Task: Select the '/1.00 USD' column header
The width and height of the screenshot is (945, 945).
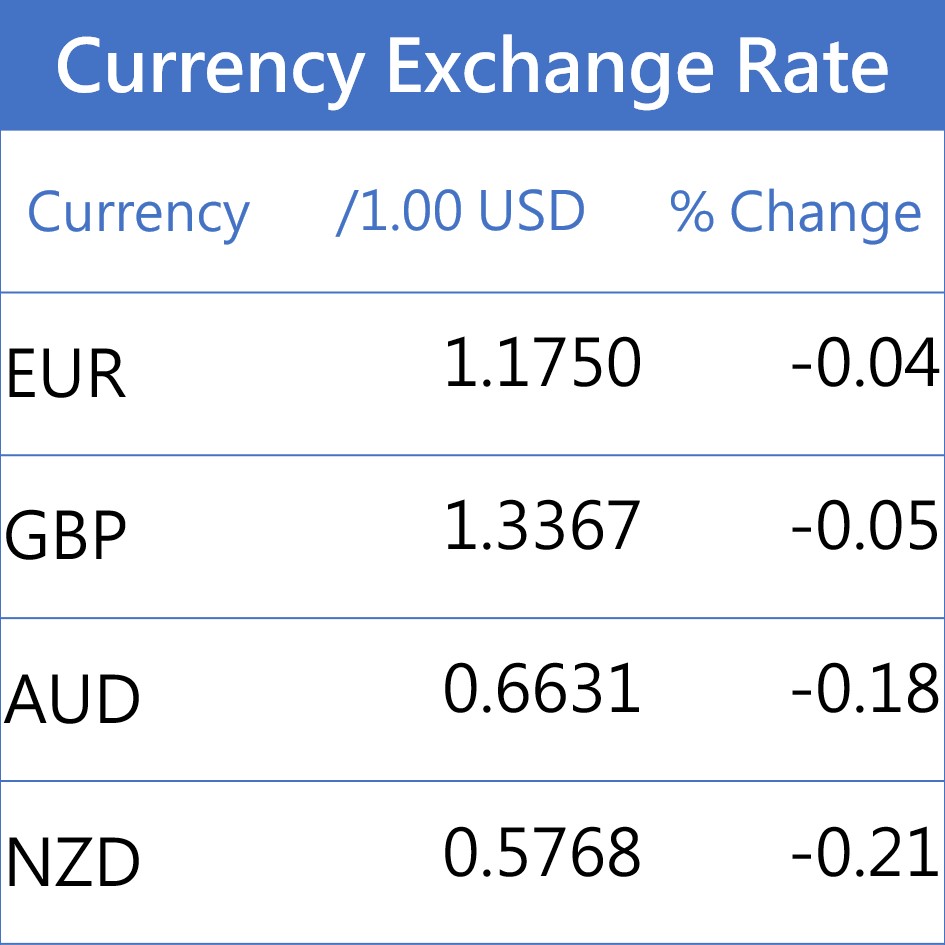Action: coord(461,211)
